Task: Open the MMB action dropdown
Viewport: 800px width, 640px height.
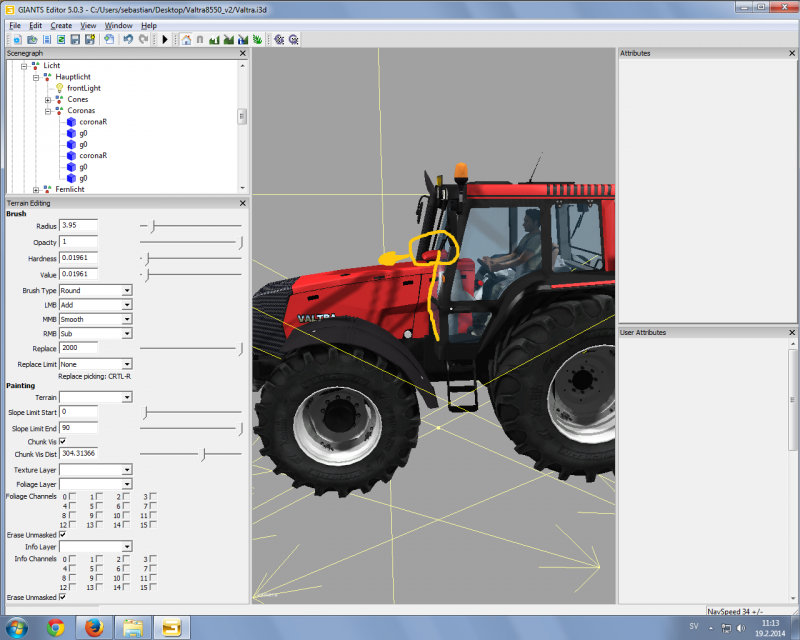Action: (x=127, y=319)
